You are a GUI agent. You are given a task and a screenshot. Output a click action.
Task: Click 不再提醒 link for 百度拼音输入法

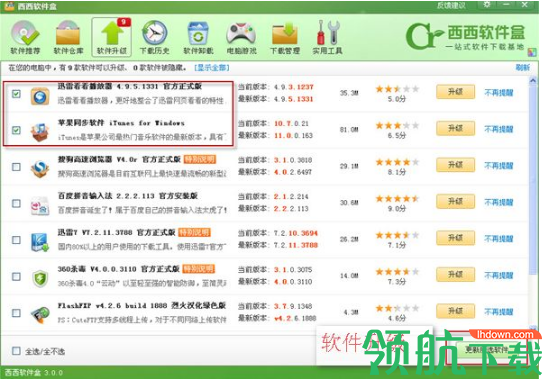pyautogui.click(x=499, y=202)
